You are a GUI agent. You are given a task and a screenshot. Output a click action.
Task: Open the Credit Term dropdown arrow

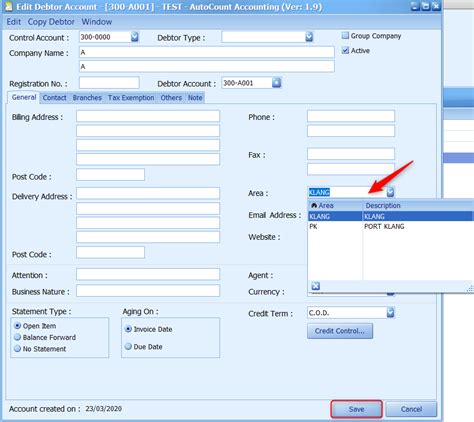tap(390, 312)
